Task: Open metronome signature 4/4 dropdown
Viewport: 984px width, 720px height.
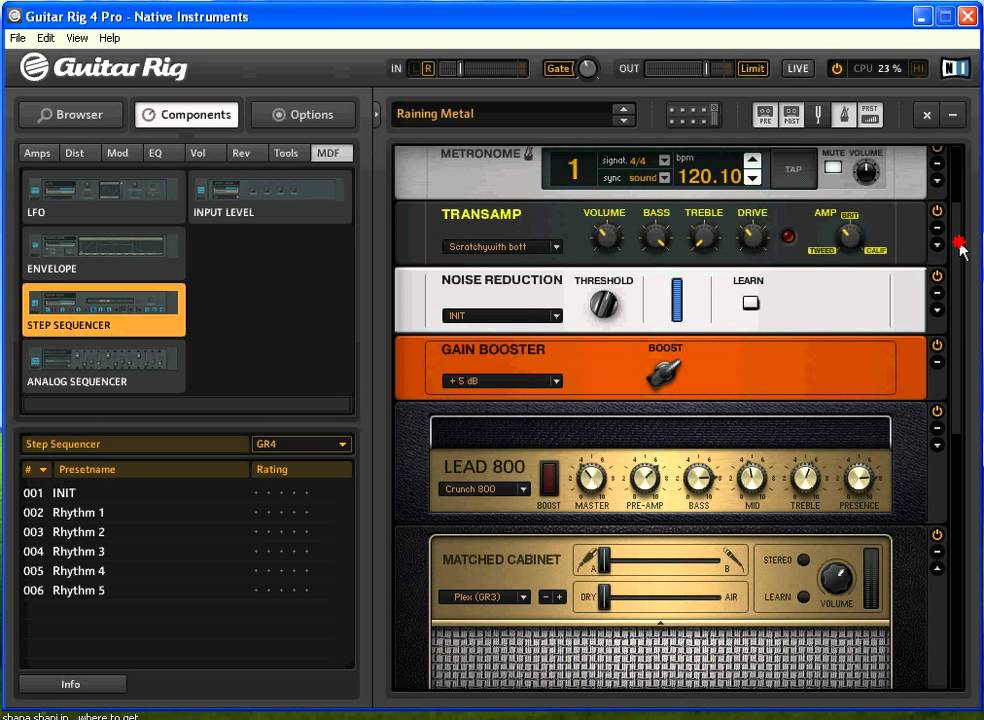Action: [x=664, y=161]
